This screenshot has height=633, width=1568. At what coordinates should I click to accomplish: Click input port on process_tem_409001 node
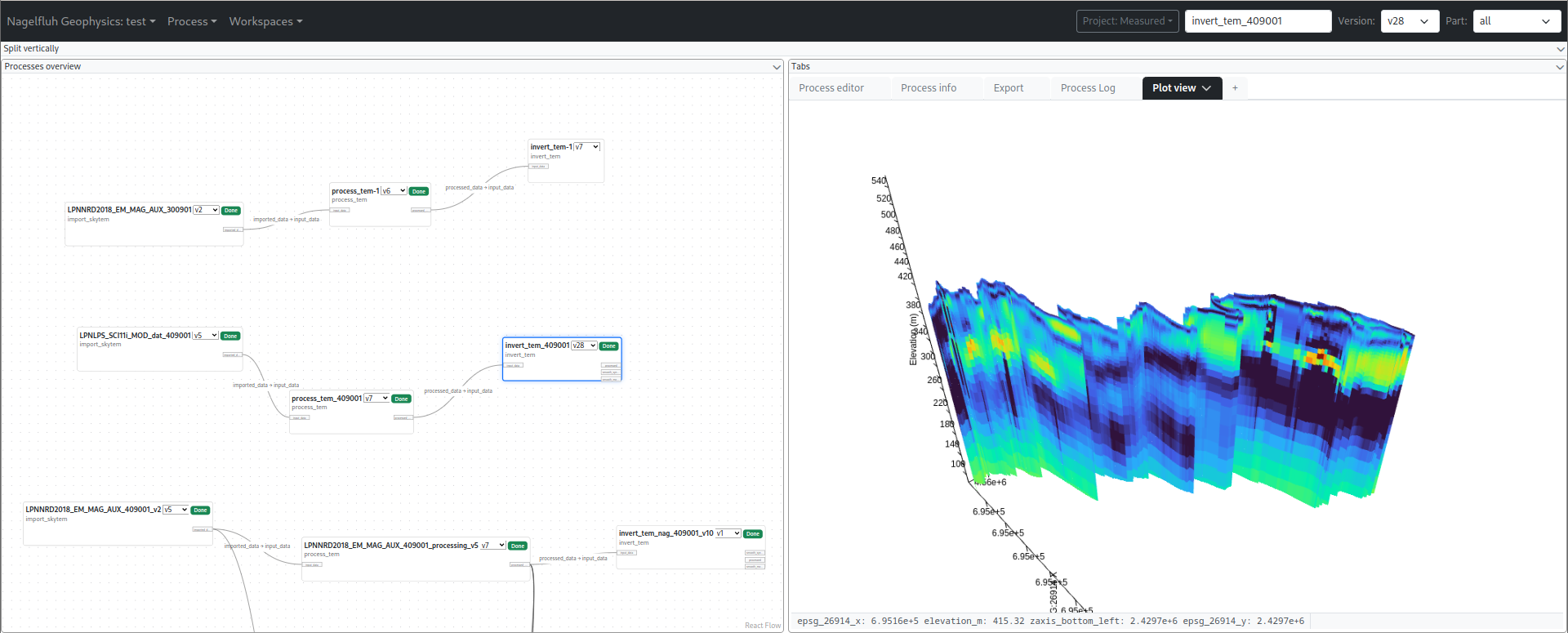click(301, 417)
